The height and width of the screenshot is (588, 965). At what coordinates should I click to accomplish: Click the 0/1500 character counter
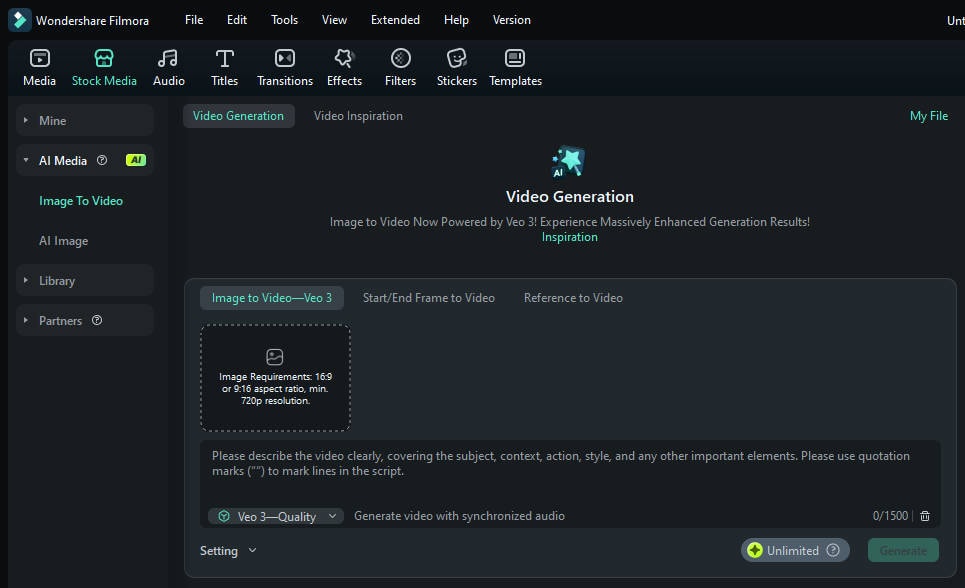click(x=890, y=516)
